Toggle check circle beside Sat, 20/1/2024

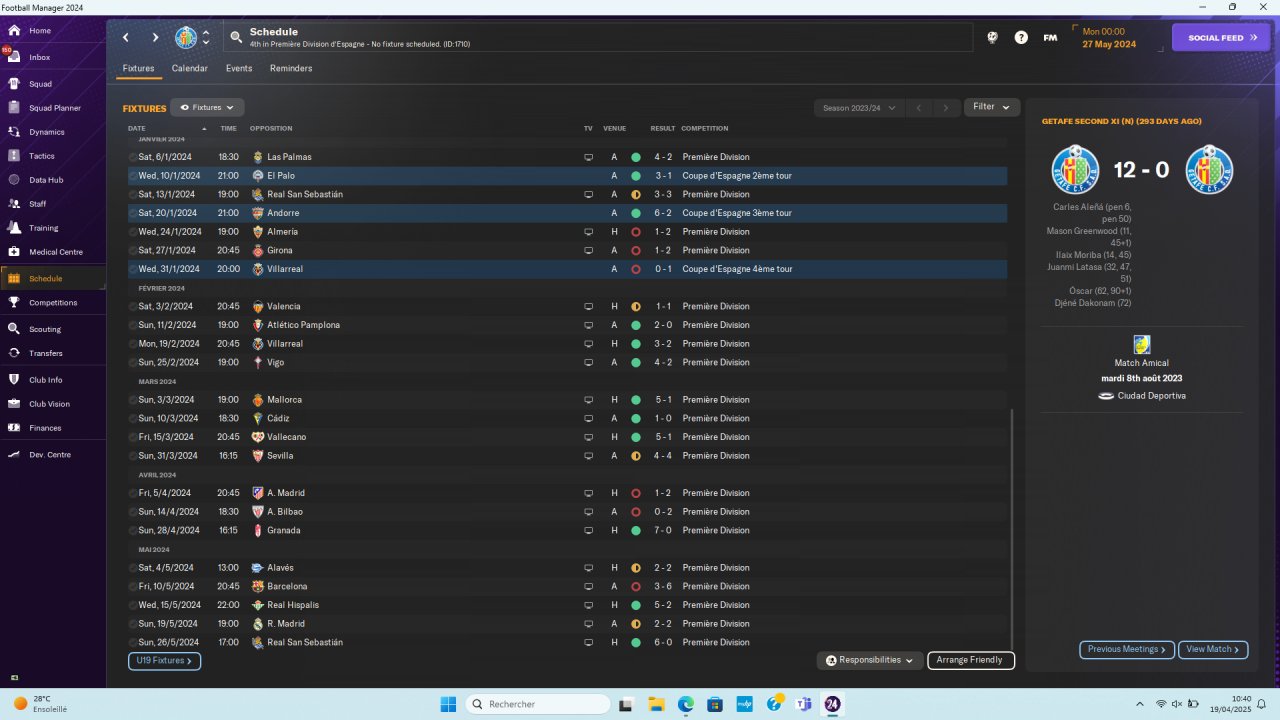click(133, 213)
